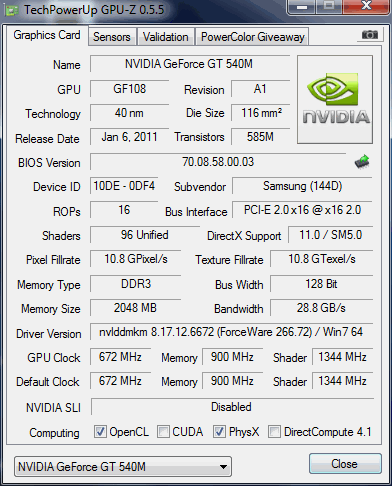Select the Graphics Card tab

click(x=47, y=35)
